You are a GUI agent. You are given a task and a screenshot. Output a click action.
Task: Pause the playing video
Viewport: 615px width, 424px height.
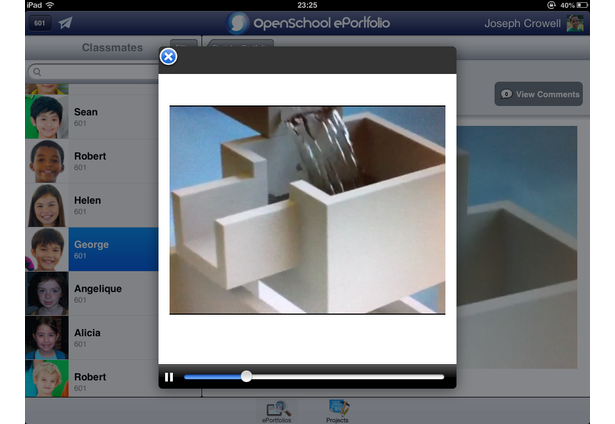coord(169,377)
